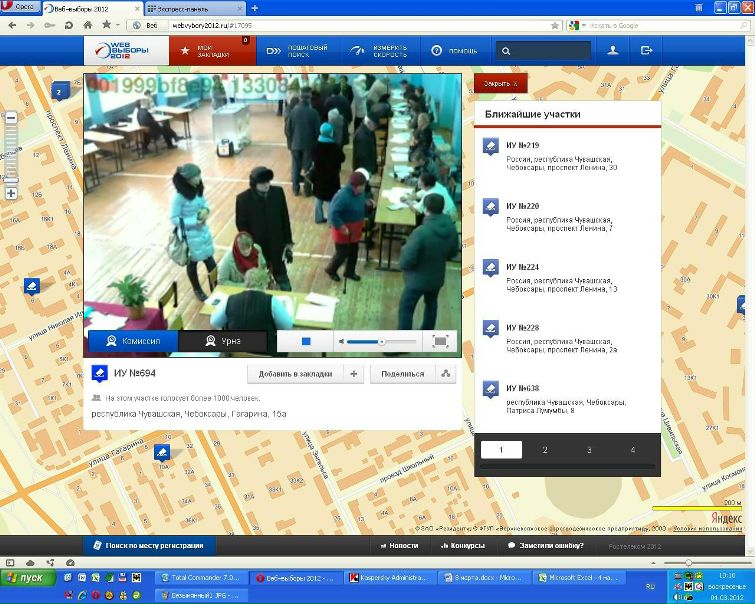This screenshot has height=604, width=755.
Task: Click the Веб site info badge in address bar
Action: (146, 26)
